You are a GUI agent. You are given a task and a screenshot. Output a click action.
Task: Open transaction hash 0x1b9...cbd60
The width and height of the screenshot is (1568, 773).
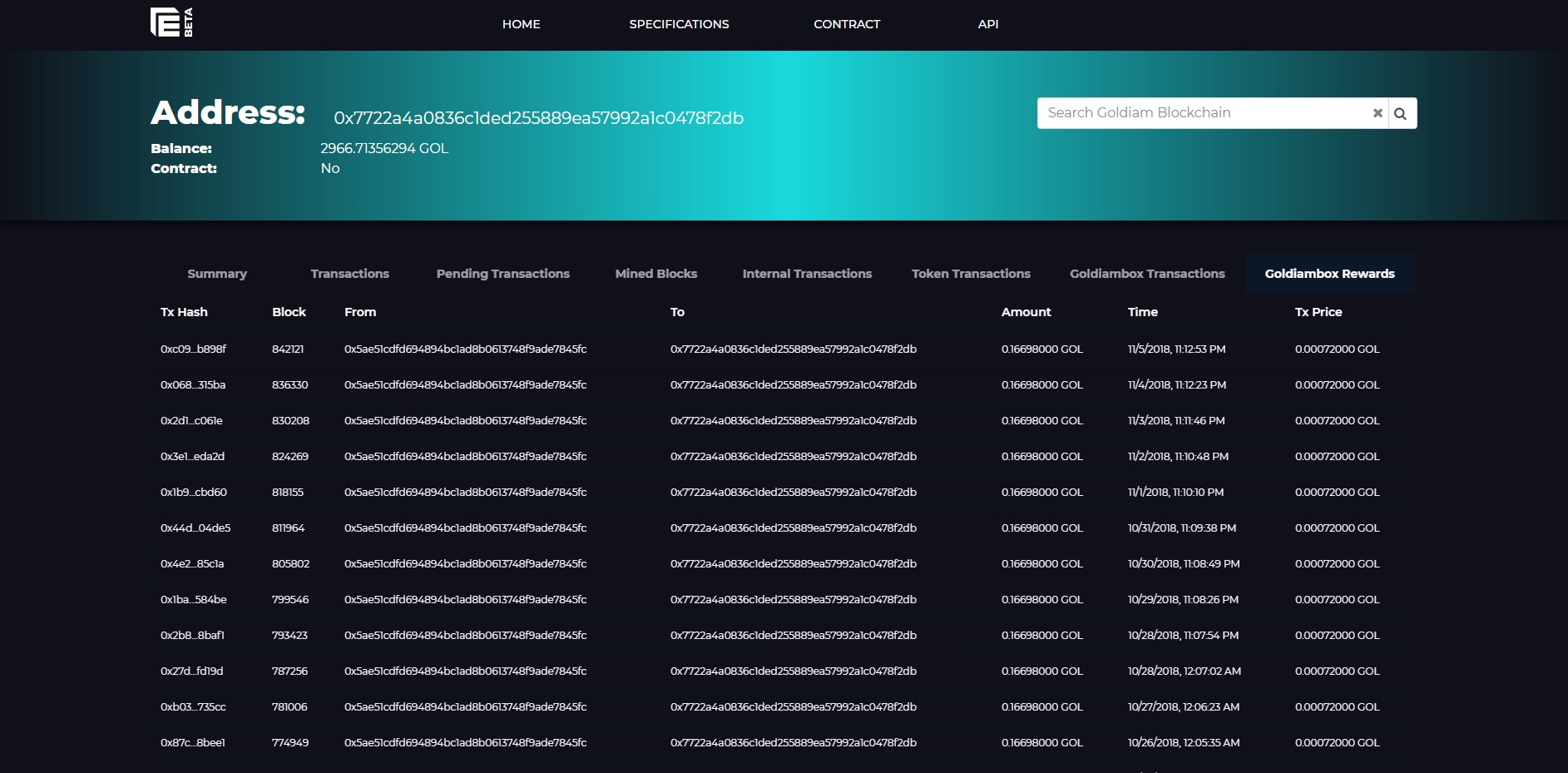coord(194,493)
